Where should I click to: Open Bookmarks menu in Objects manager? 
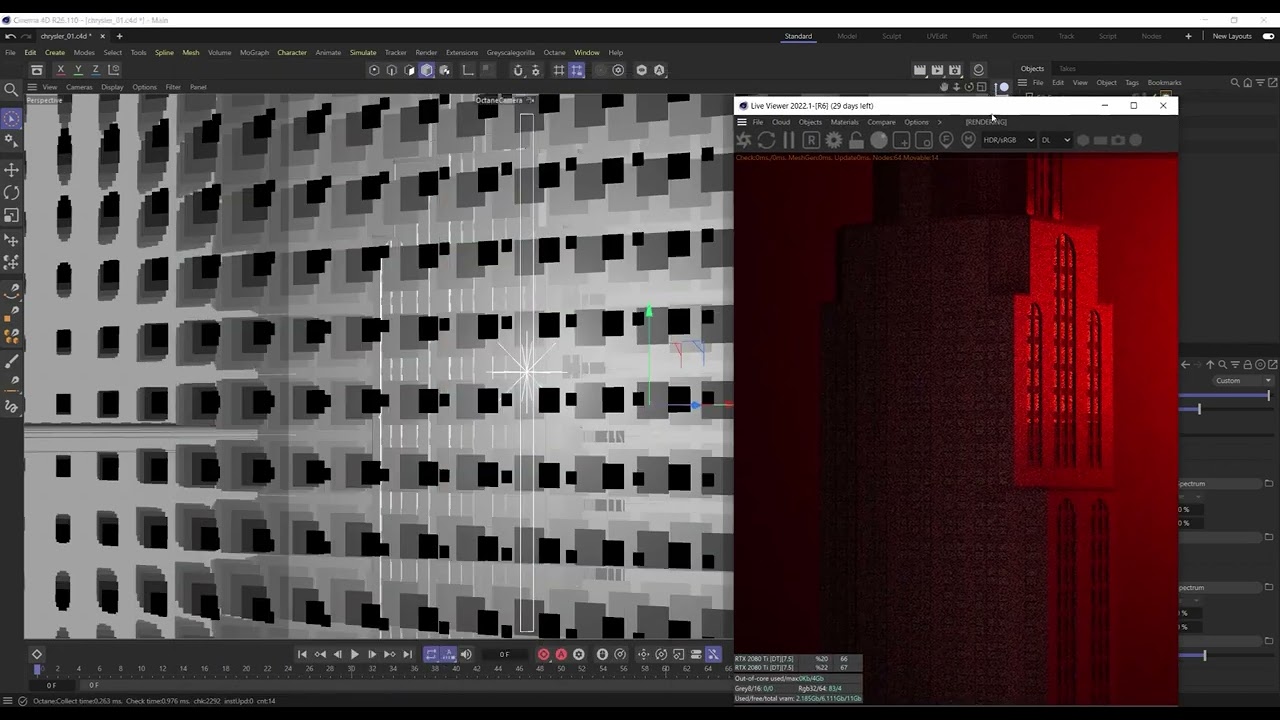(x=1164, y=83)
